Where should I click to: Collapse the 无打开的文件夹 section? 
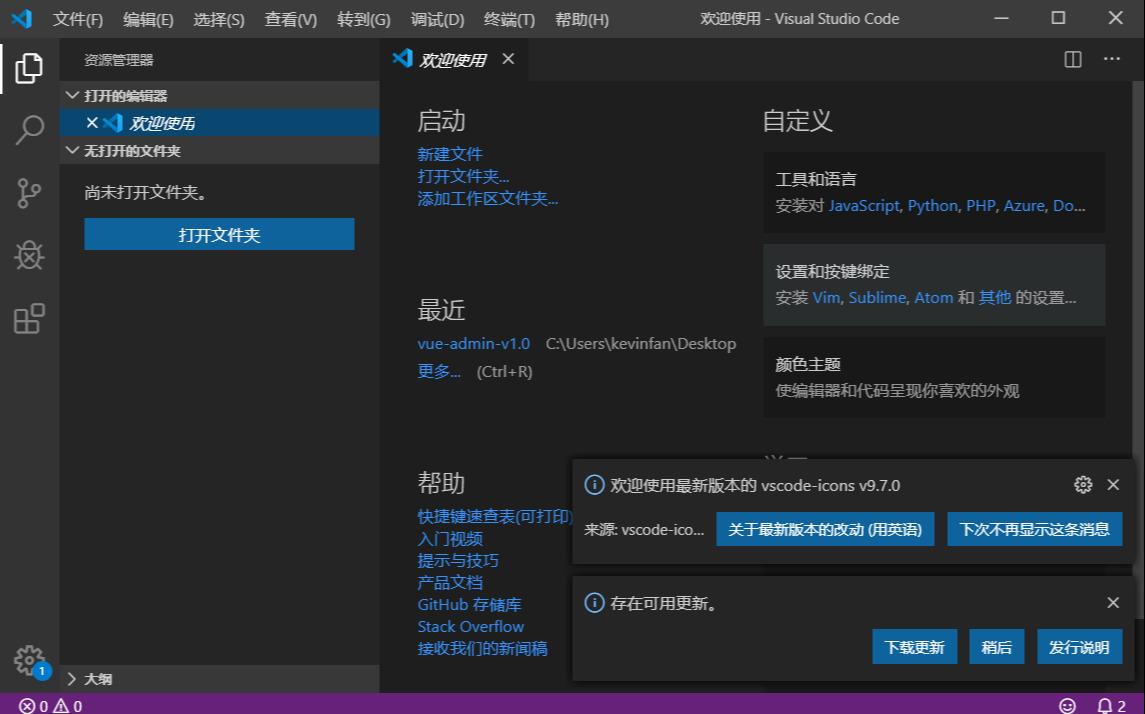[219, 150]
